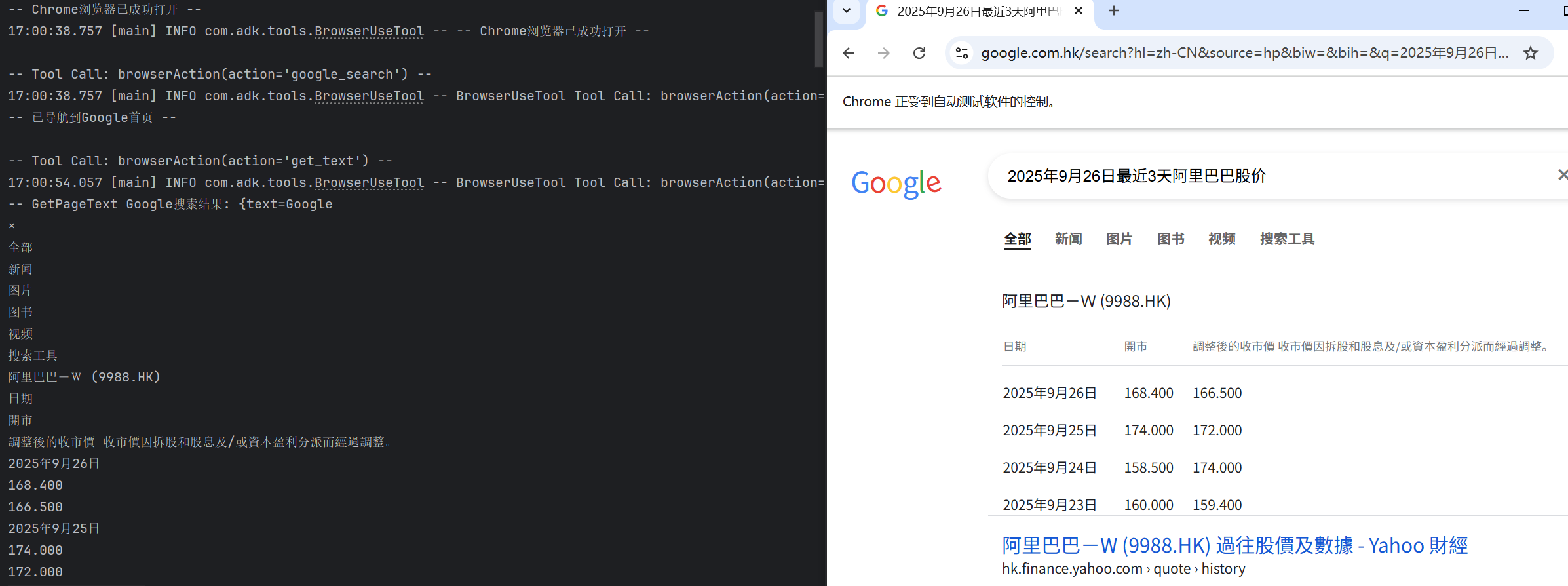Click 阿里巴巴-W (9988.HK) line in console
Viewport: 1568px width, 586px height.
point(84,377)
